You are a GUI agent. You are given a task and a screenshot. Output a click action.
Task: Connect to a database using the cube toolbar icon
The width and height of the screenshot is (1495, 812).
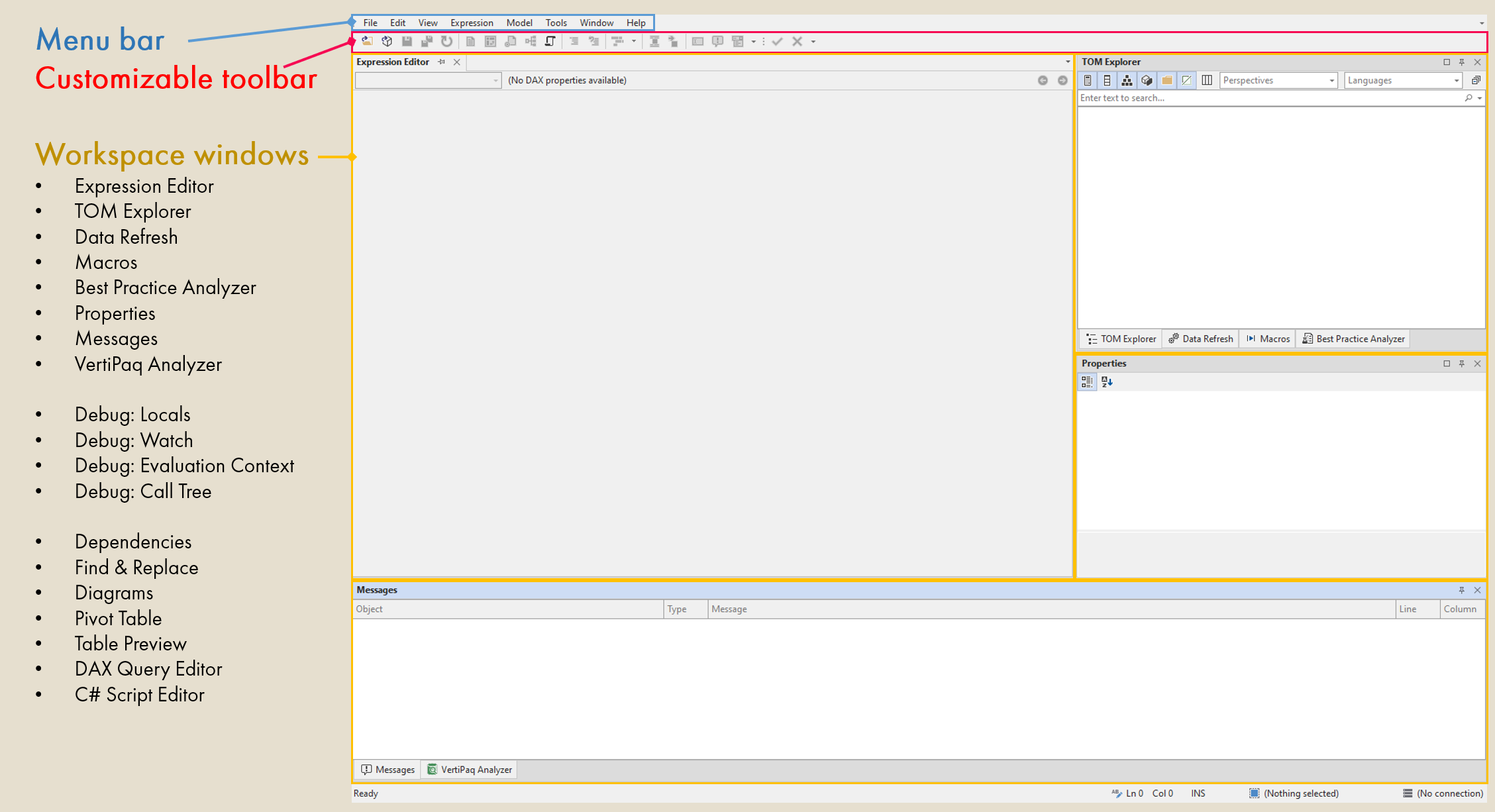coord(387,41)
